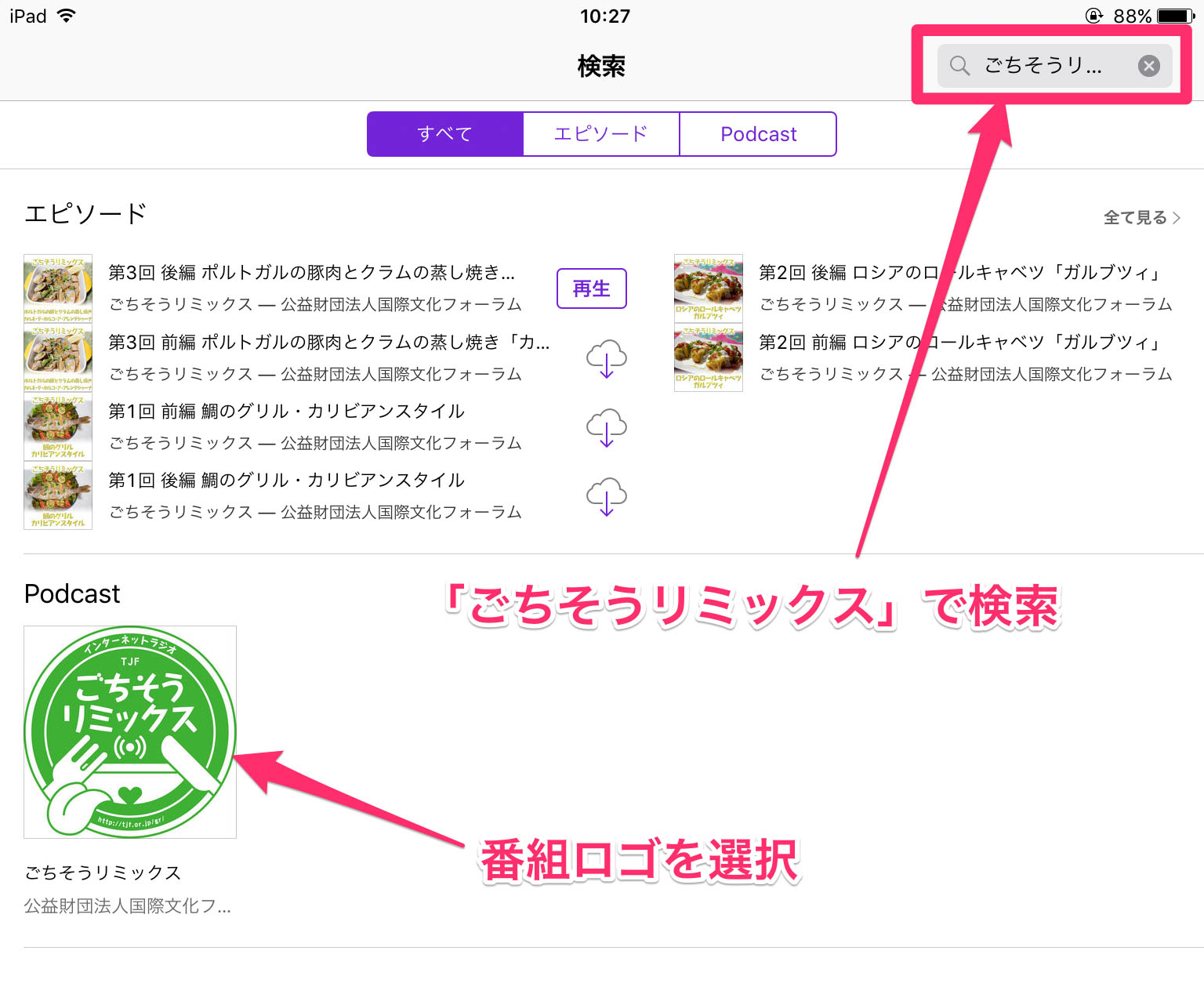1204x994 pixels.
Task: Tap the 再生 button for 第3回 後編
Action: point(592,288)
